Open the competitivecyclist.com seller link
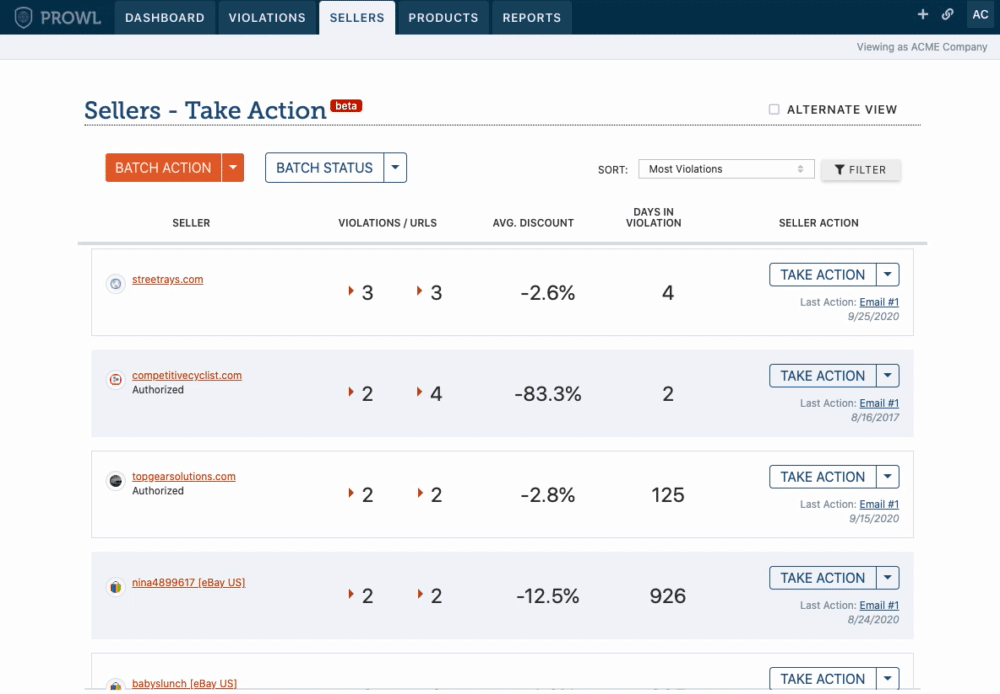This screenshot has width=1000, height=694. click(187, 375)
